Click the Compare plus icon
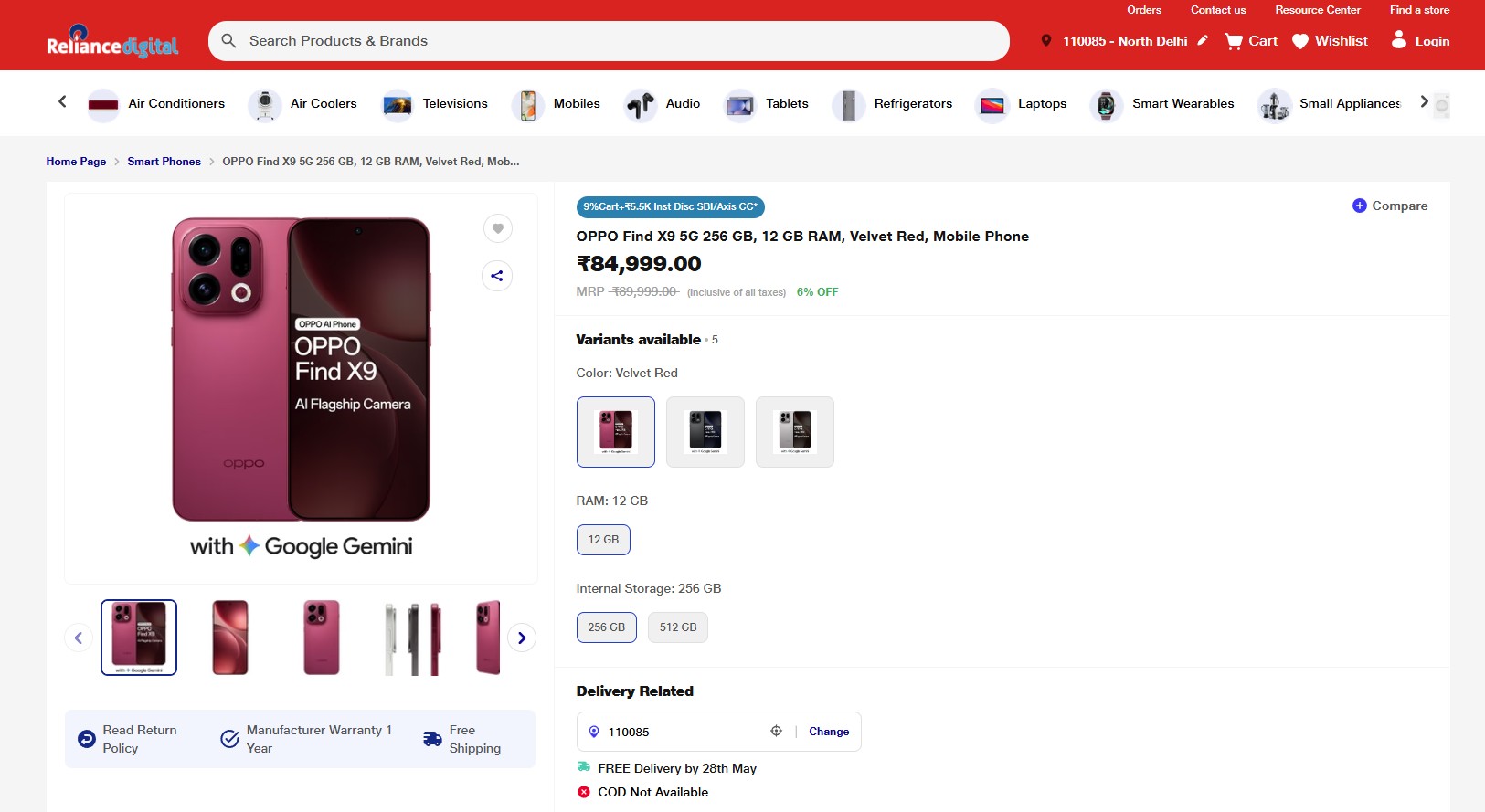The image size is (1485, 812). point(1360,206)
